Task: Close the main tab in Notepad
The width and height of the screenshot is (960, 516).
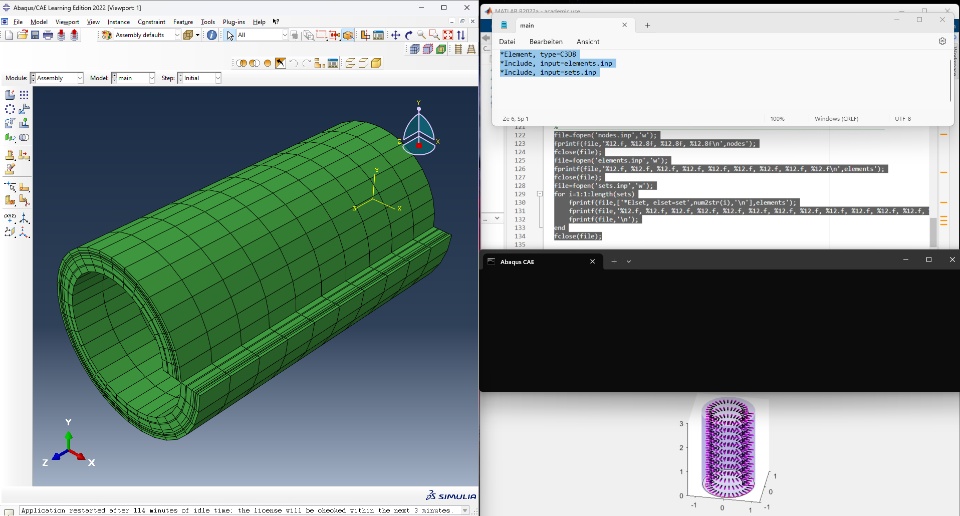Action: tap(626, 25)
